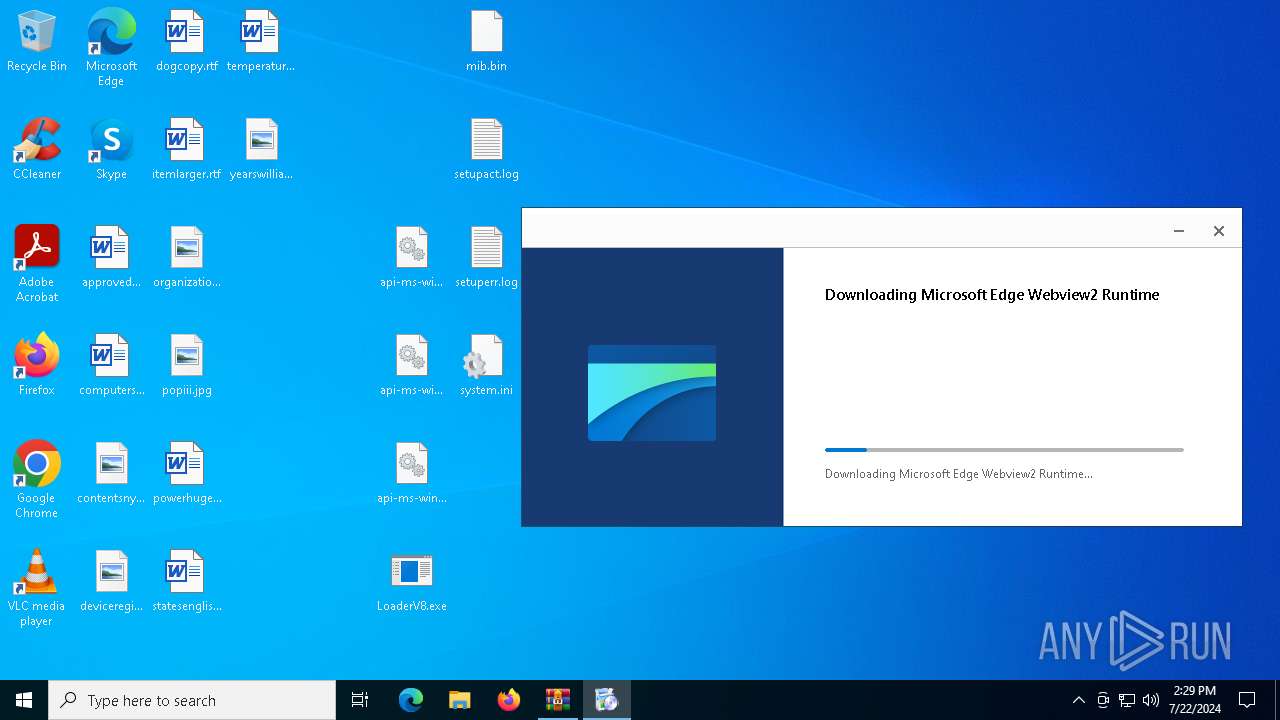
Task: Open the volume control tray icon
Action: (1151, 700)
